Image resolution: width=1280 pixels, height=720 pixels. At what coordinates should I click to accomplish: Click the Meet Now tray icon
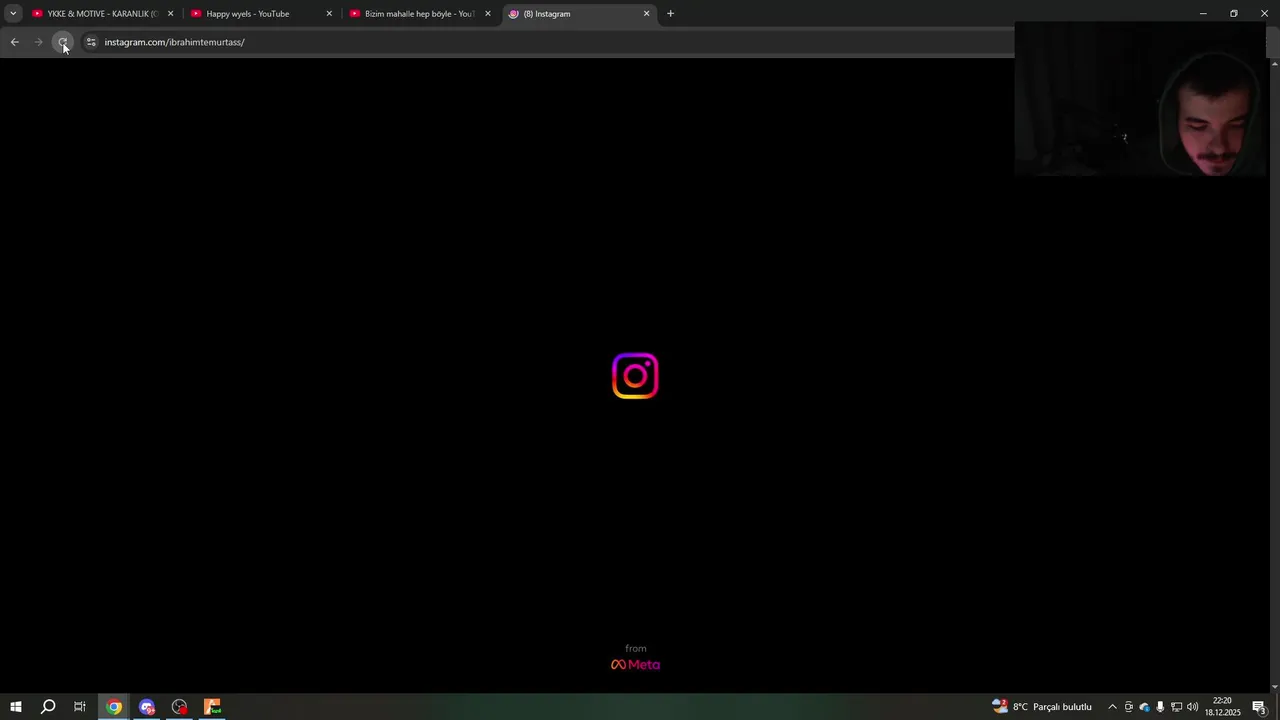(1129, 707)
